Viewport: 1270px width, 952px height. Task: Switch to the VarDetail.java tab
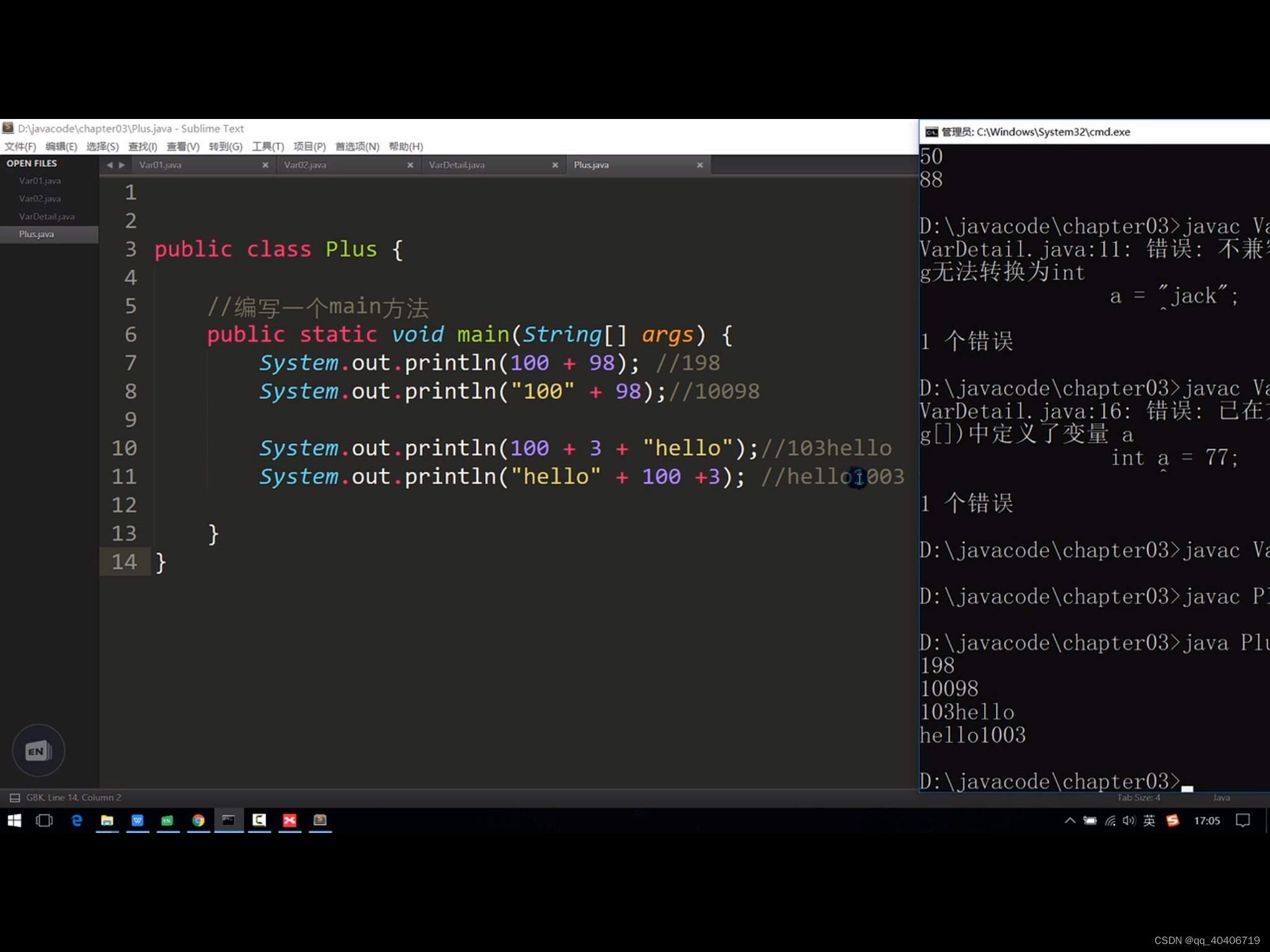coord(456,165)
